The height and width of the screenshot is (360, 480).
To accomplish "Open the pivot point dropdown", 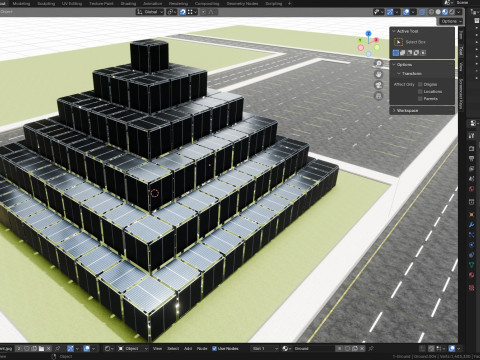I will [171, 12].
